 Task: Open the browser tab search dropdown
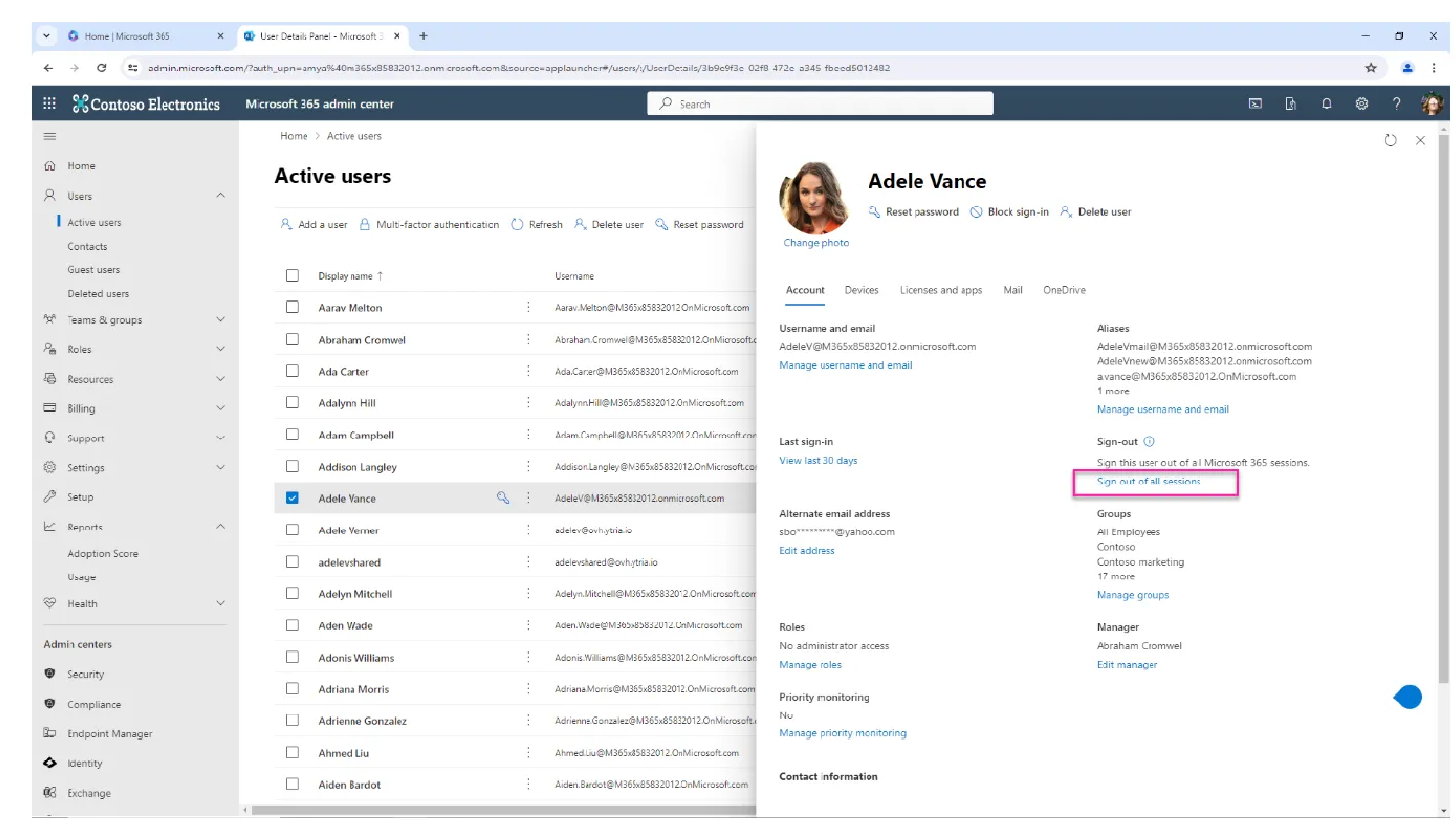point(46,36)
